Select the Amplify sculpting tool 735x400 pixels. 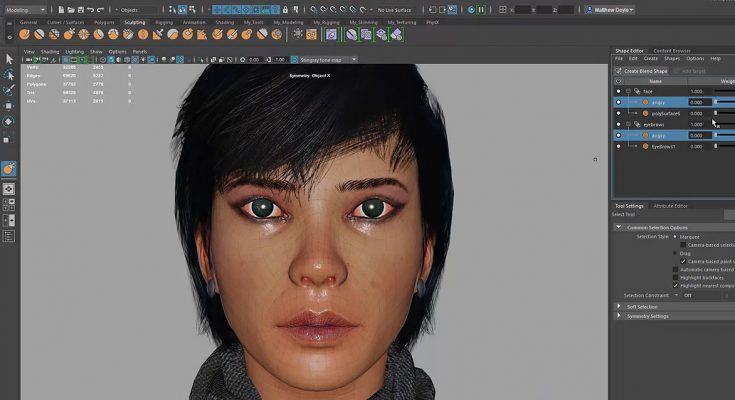click(x=262, y=34)
